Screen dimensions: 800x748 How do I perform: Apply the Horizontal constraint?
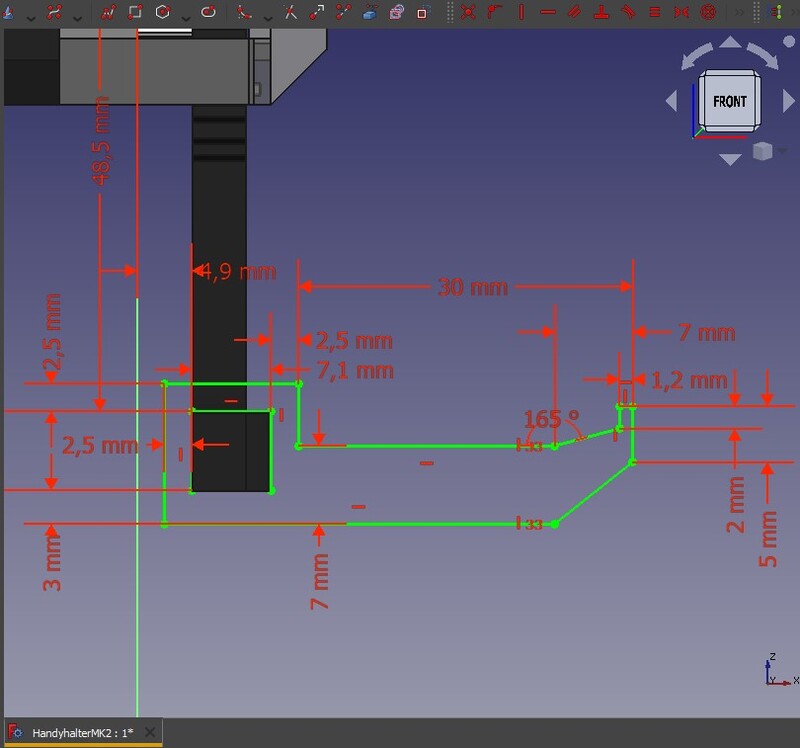pos(548,12)
